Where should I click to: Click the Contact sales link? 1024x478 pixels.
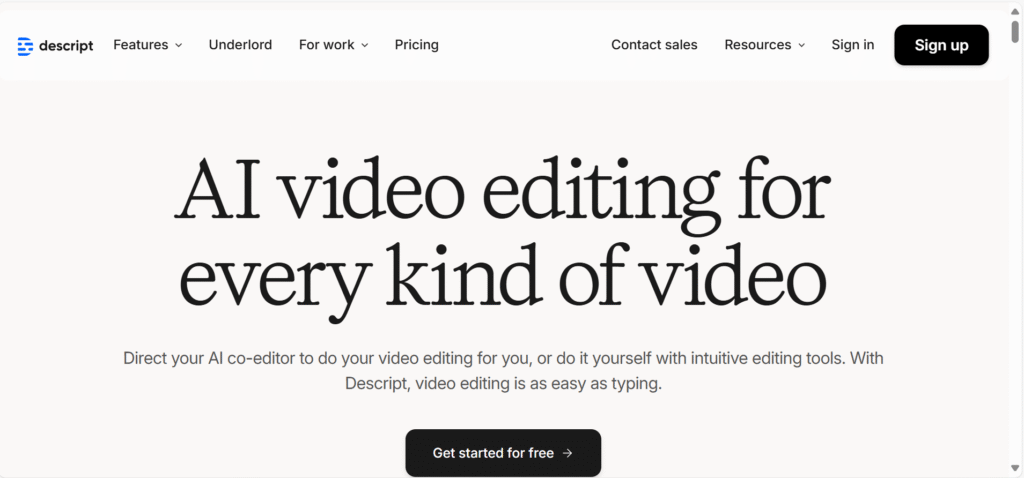(654, 45)
